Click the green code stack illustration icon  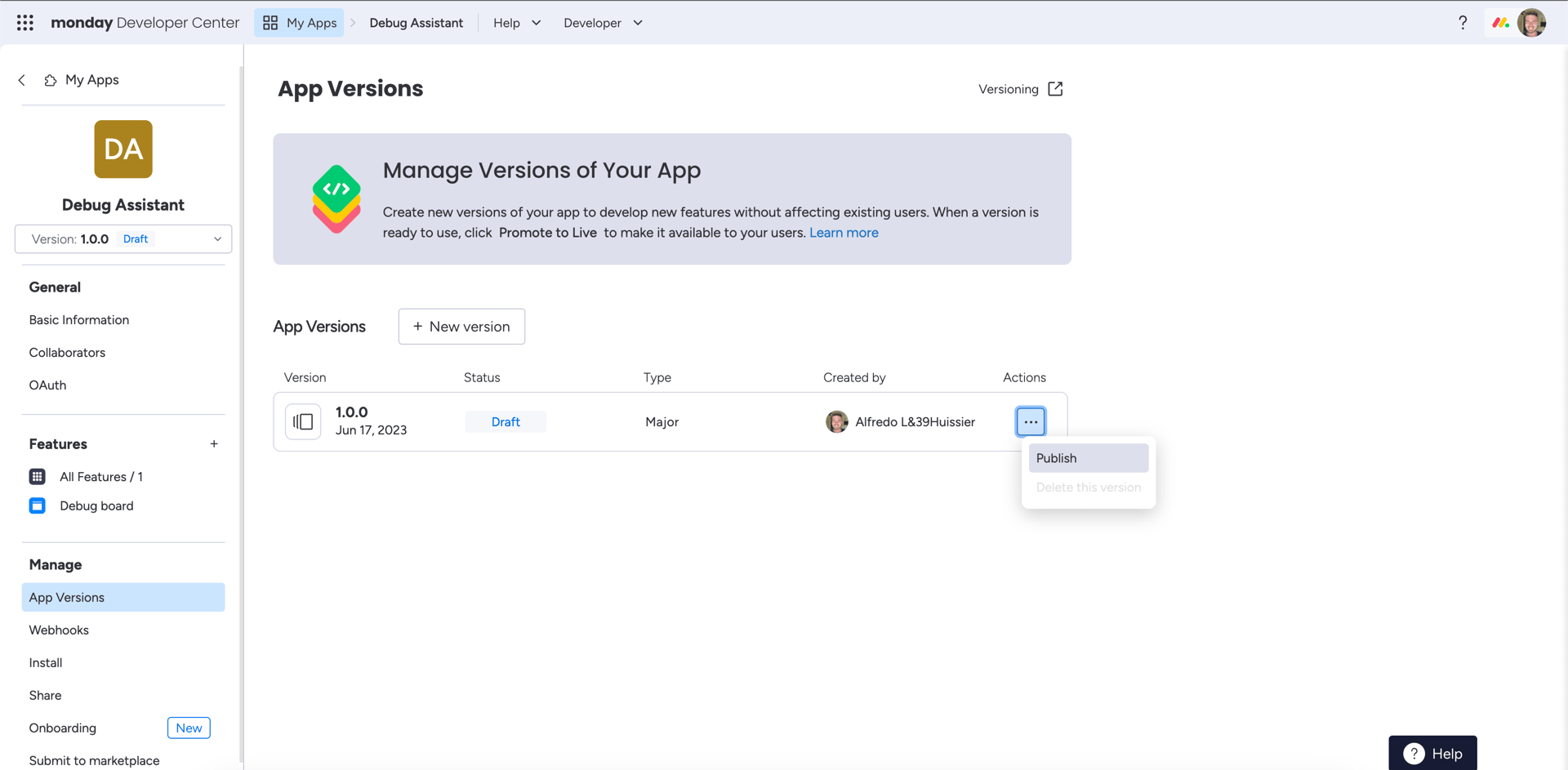(x=336, y=198)
